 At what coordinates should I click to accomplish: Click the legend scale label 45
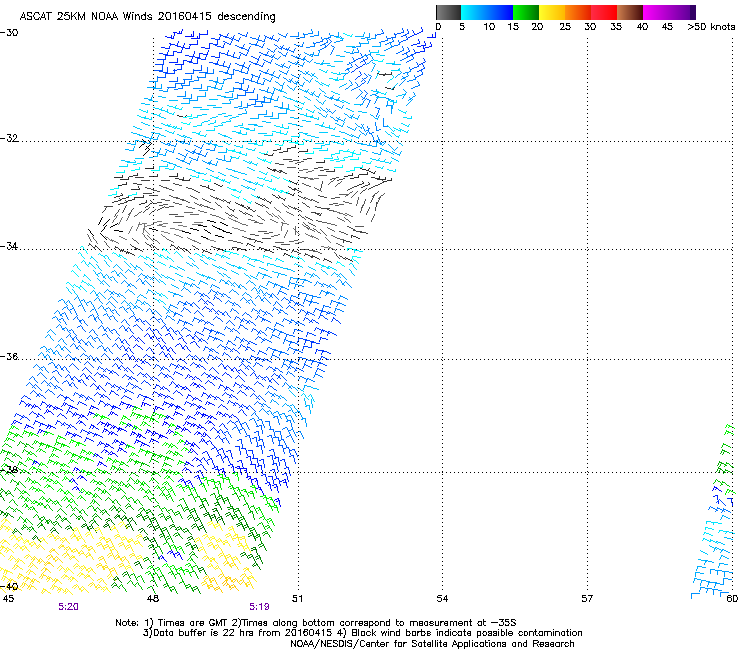tap(667, 27)
